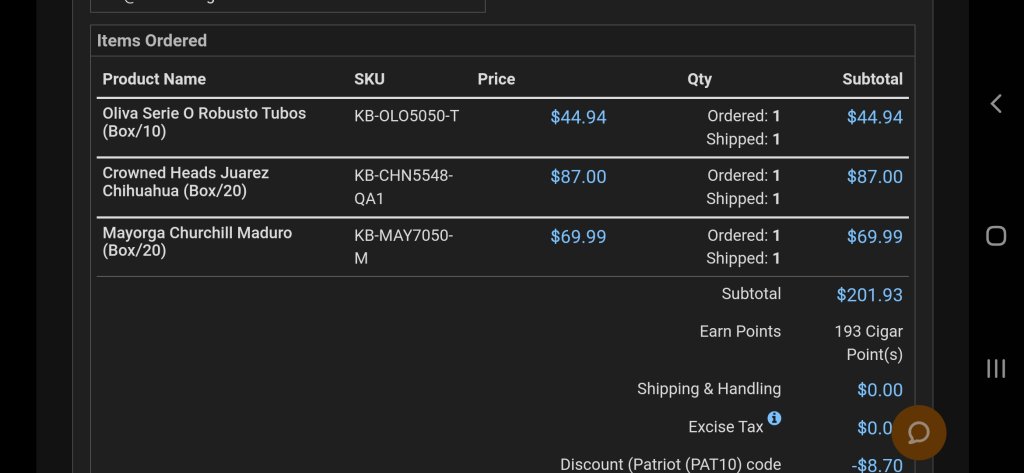Click the Excise Tax info icon
Screen dimensions: 1024x473
click(x=774, y=418)
